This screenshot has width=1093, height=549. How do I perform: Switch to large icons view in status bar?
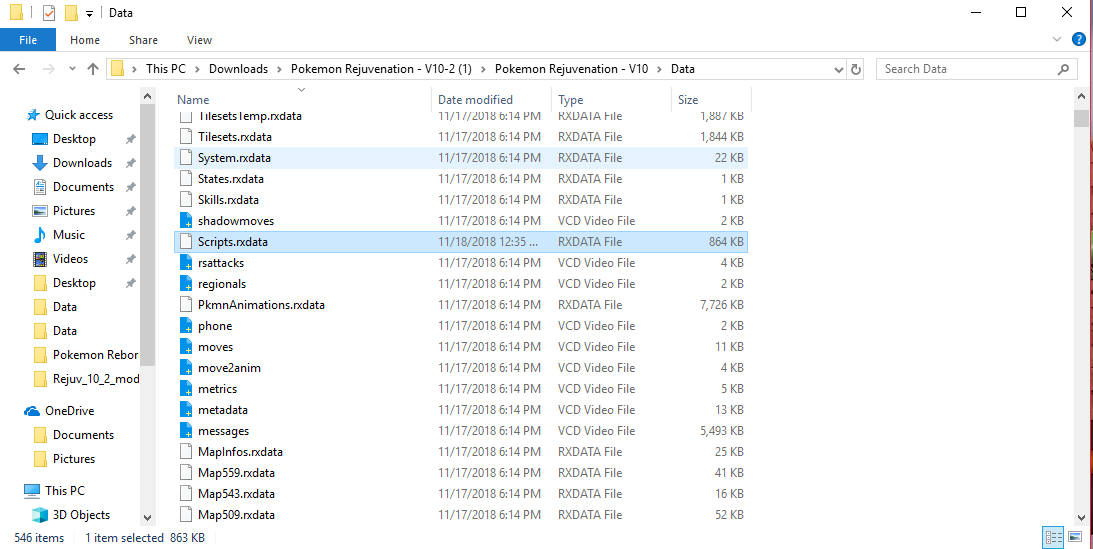1075,537
